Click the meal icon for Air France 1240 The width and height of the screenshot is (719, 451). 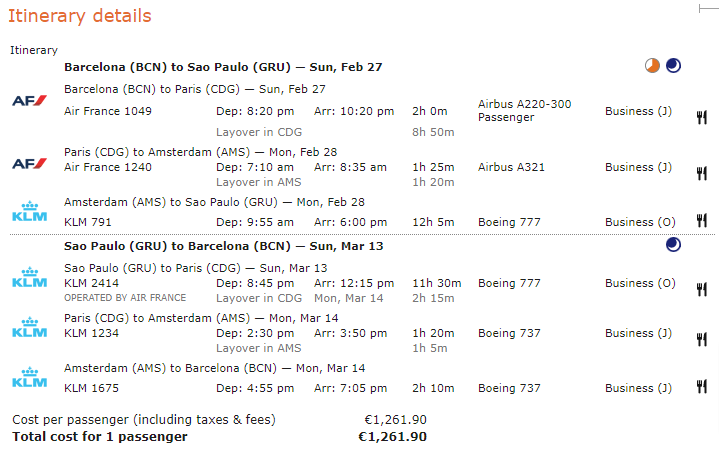click(701, 167)
